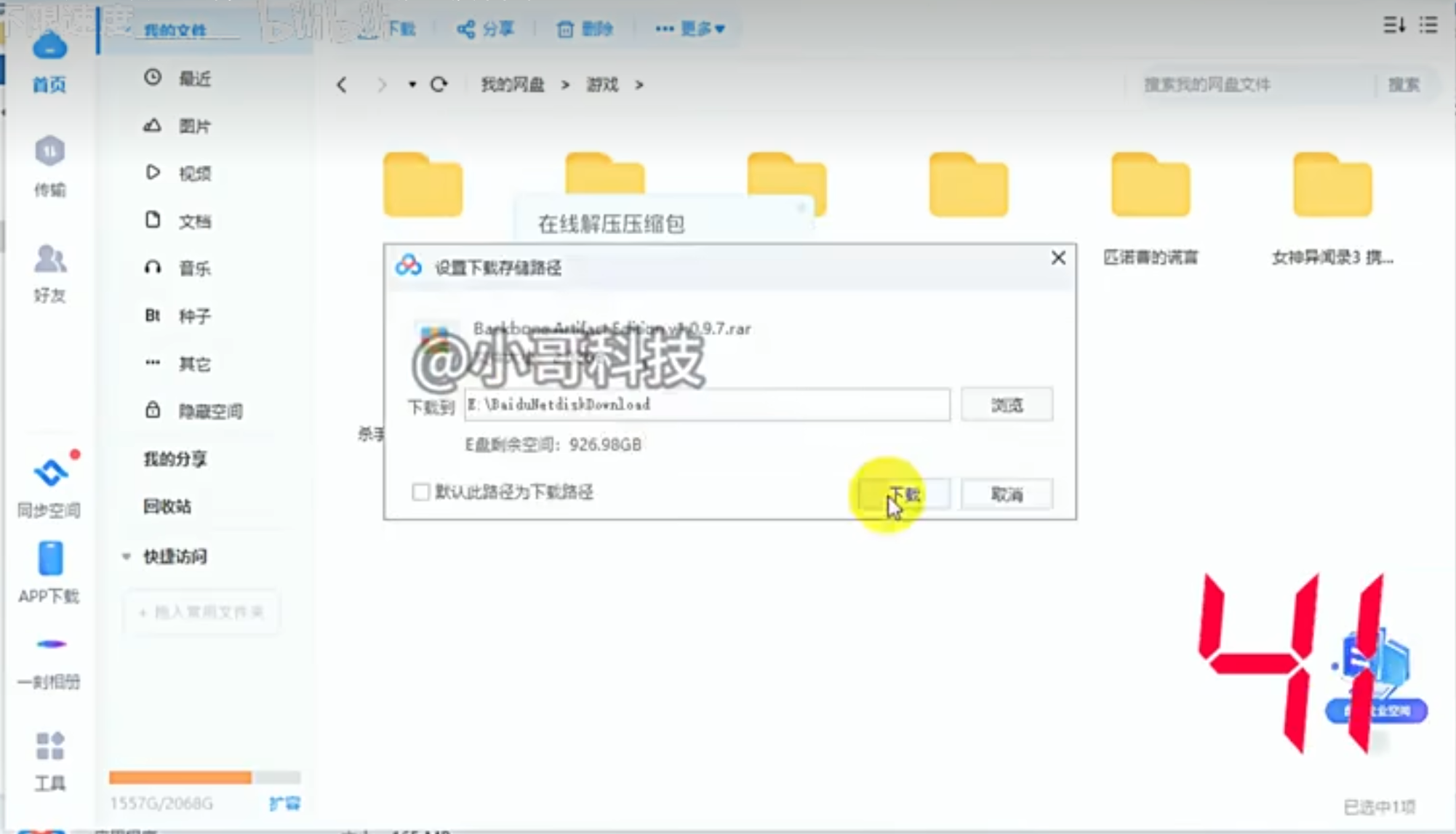Screen dimensions: 1456x834
Task: Refresh the current folder view
Action: coord(439,84)
